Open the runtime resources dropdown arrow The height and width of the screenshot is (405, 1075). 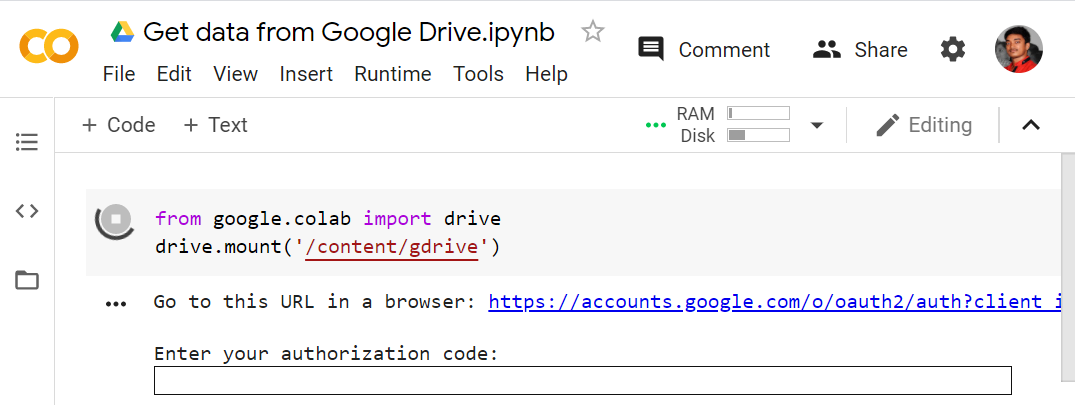point(817,125)
